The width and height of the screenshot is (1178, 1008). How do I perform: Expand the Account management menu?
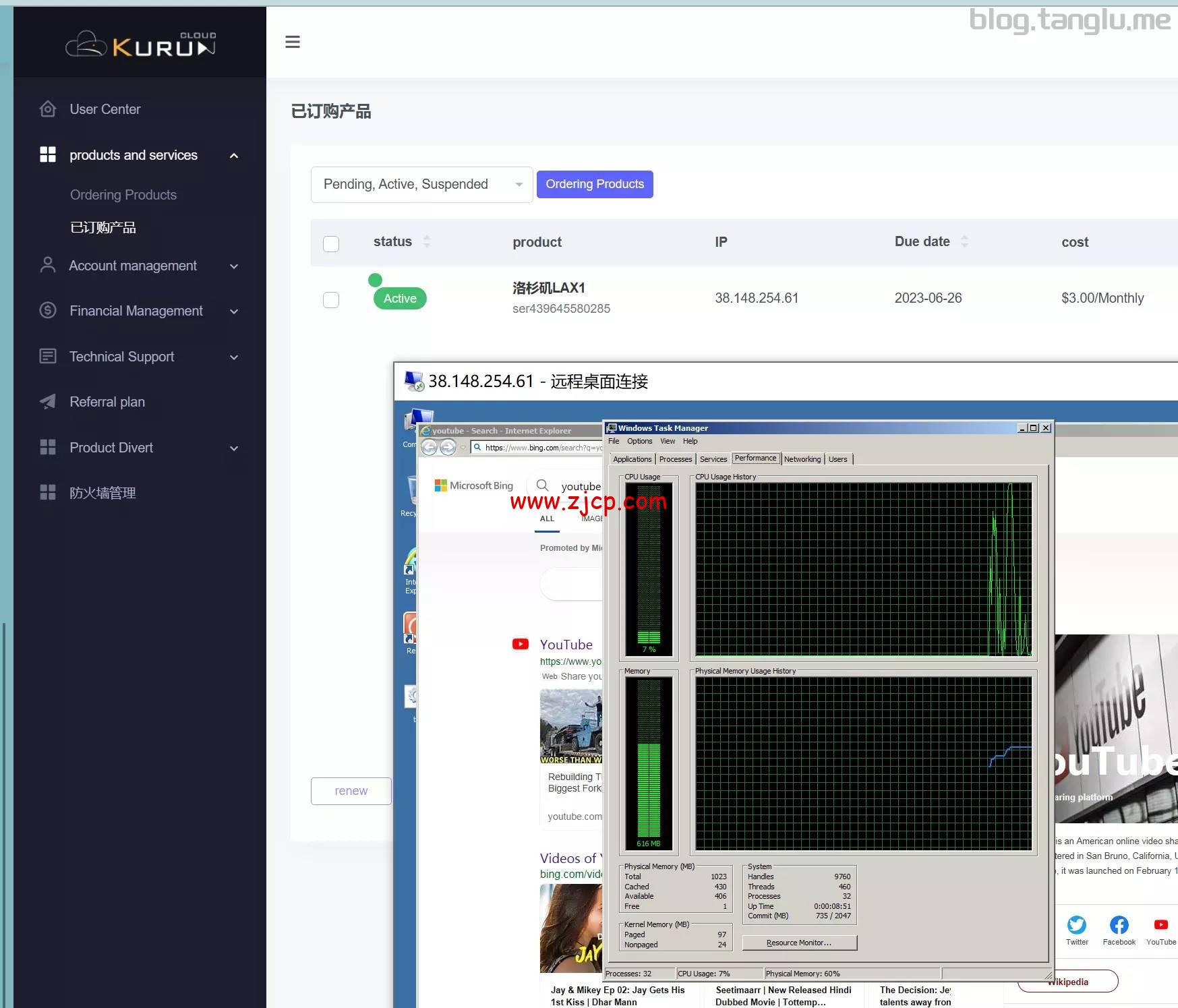click(x=234, y=266)
